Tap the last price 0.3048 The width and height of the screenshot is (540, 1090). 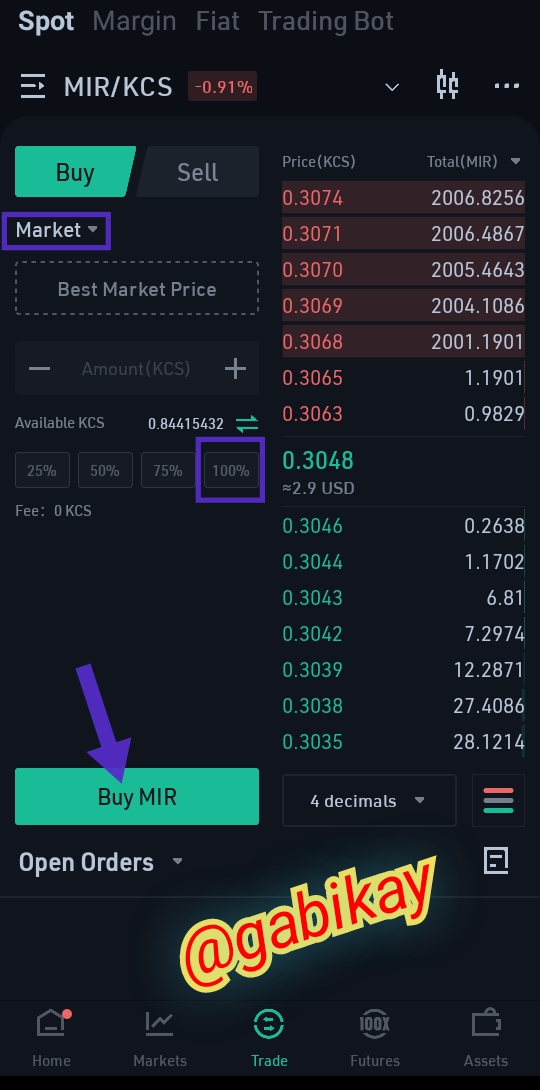318,460
